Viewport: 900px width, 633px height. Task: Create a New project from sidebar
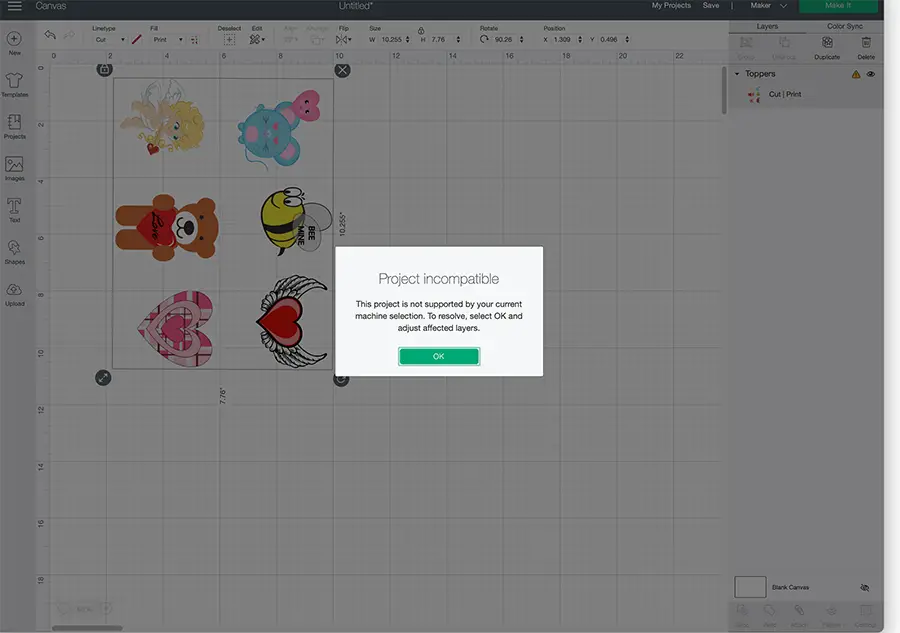pos(14,43)
